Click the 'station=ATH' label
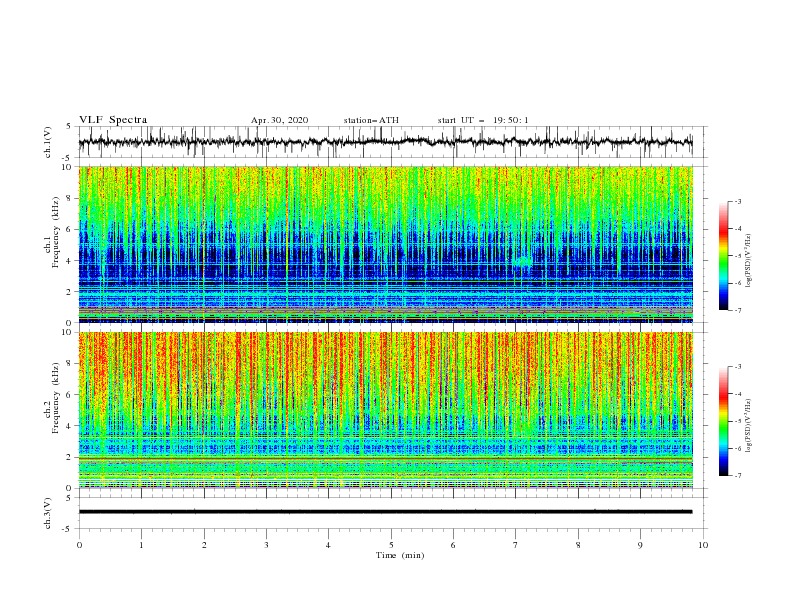Image resolution: width=792 pixels, height=612 pixels. point(371,120)
